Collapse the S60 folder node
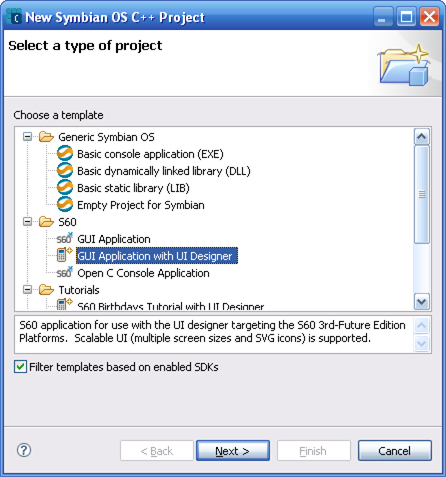The height and width of the screenshot is (477, 446). pyautogui.click(x=28, y=222)
